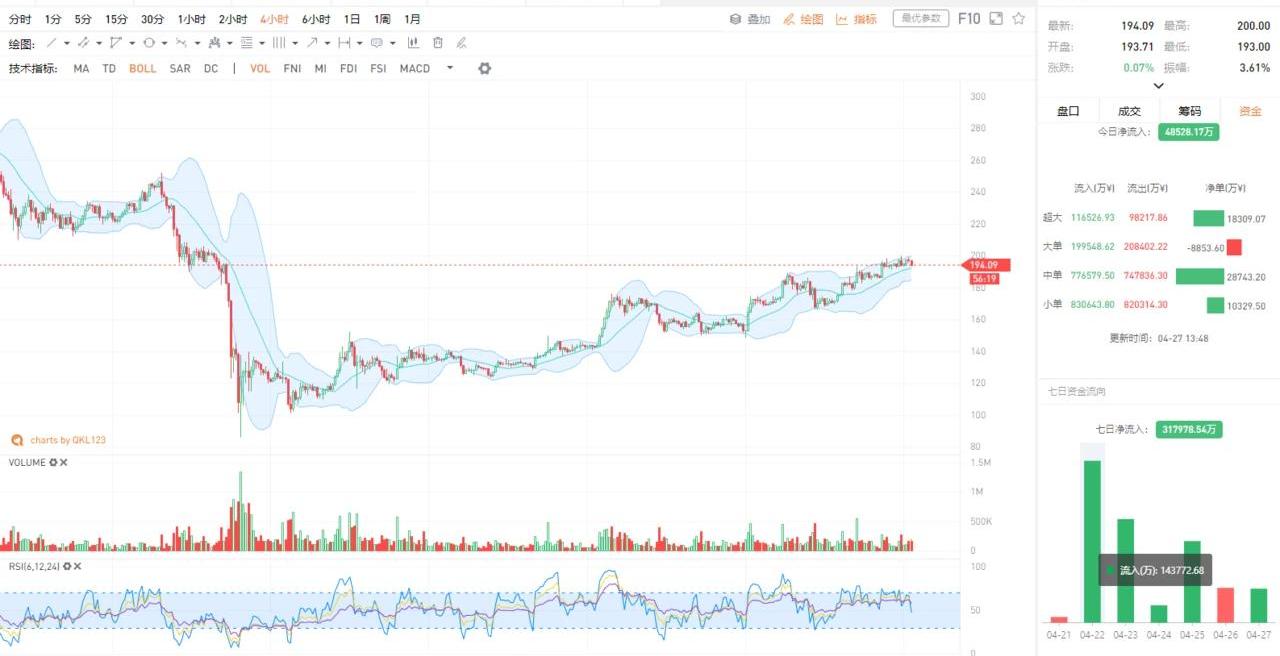
Task: Switch to the 筹码 tab
Action: [x=1189, y=111]
